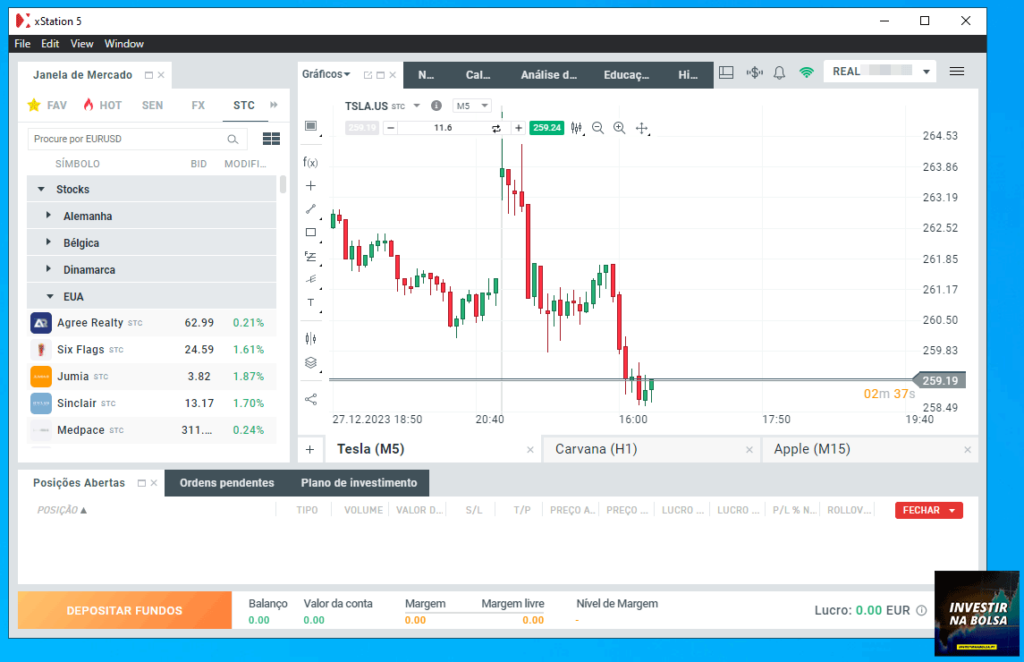Share the chart using share icon
1024x662 pixels.
[x=311, y=399]
